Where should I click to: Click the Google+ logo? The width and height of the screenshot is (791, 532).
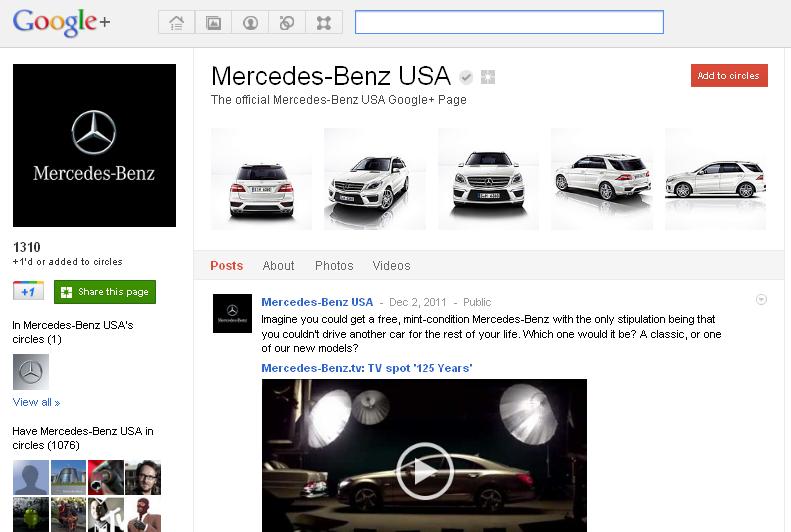coord(60,22)
